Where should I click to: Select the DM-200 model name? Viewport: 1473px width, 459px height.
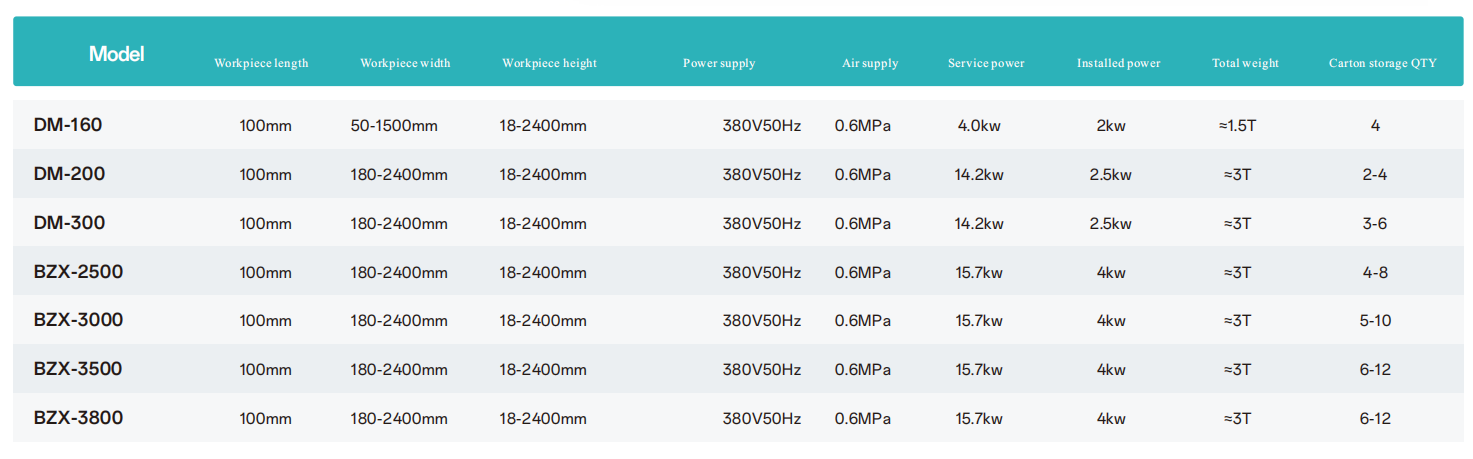coord(69,174)
